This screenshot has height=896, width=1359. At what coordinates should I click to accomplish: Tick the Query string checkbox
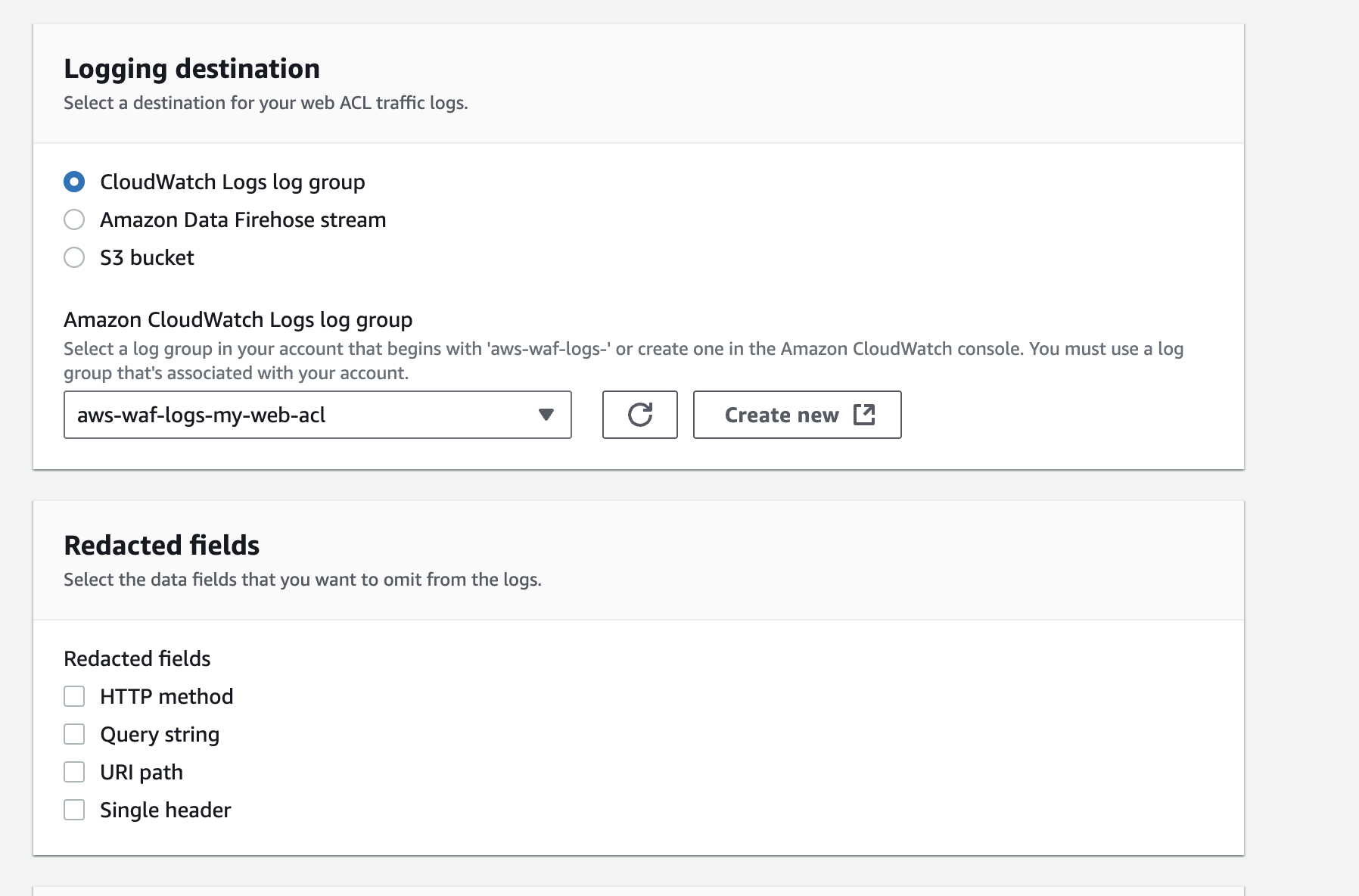(74, 734)
